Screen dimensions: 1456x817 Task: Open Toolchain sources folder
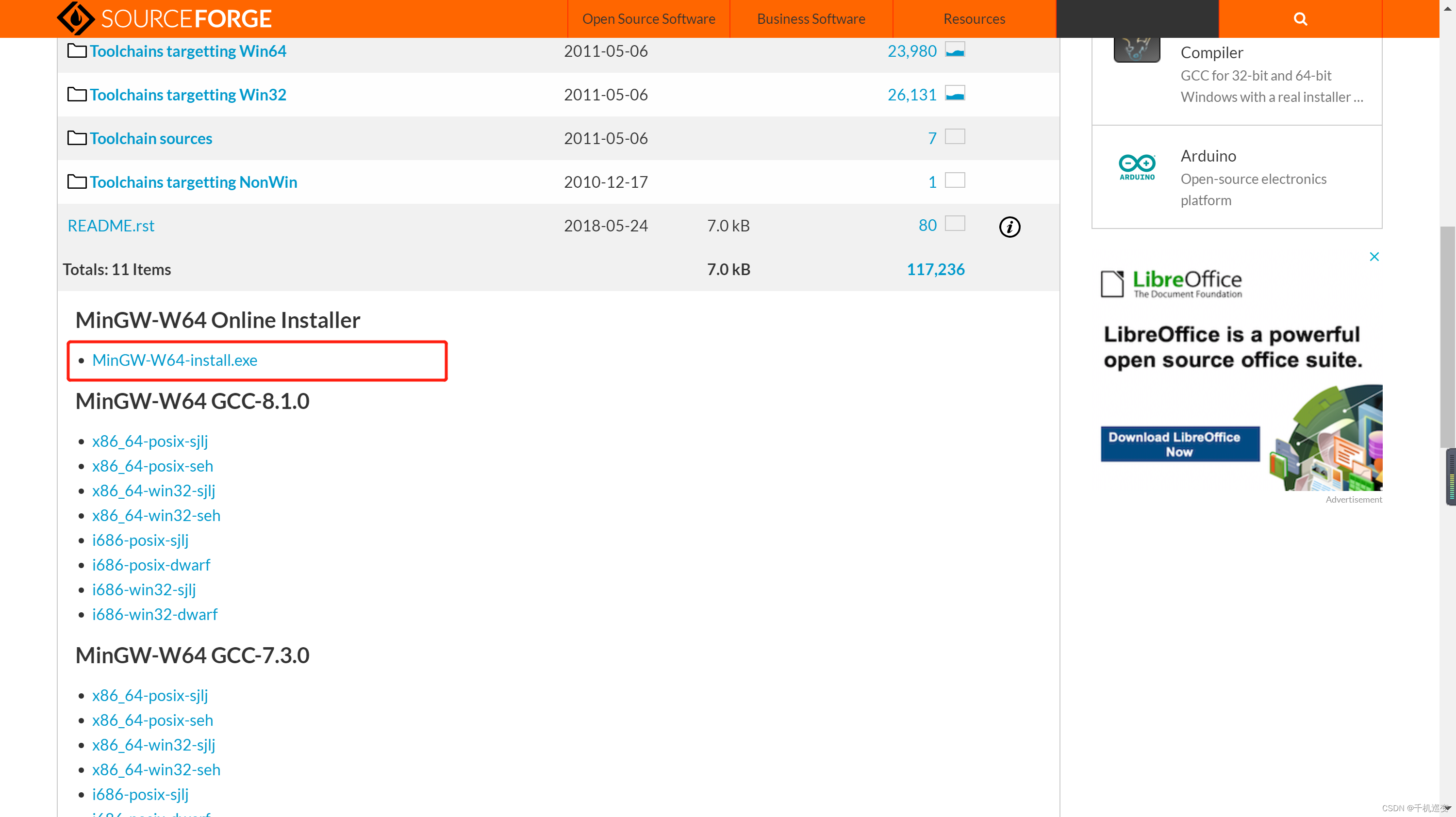151,138
